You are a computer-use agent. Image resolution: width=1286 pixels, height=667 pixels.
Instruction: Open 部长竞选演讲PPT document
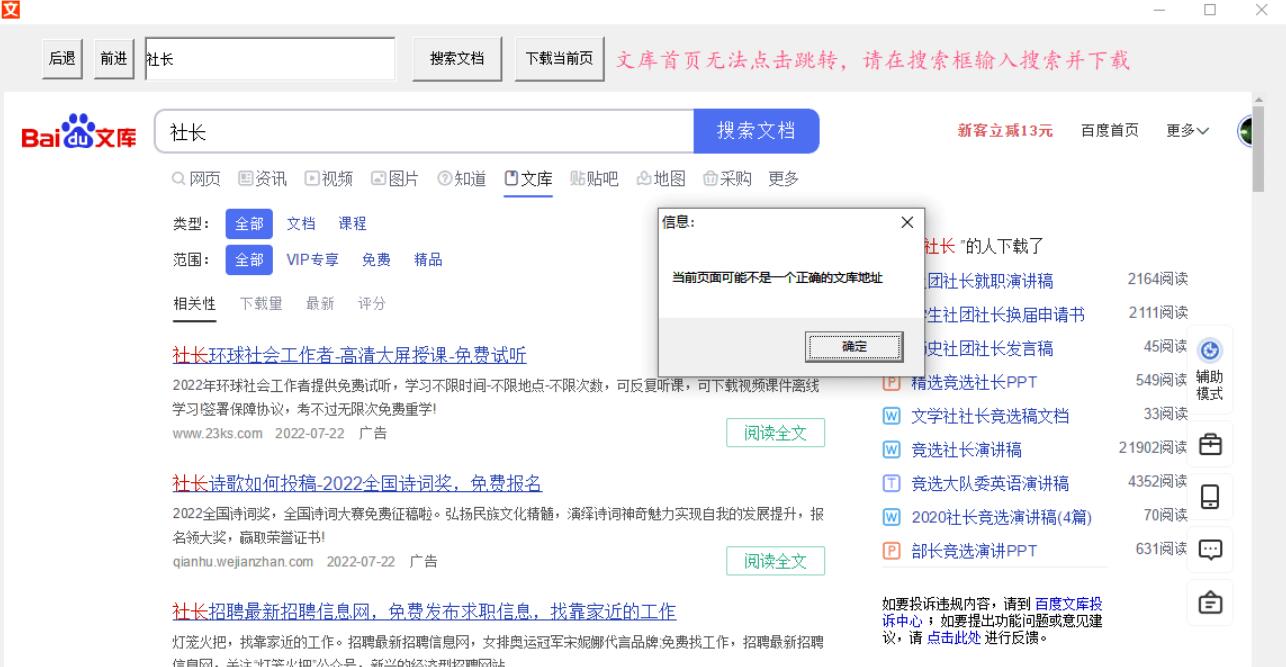(974, 551)
